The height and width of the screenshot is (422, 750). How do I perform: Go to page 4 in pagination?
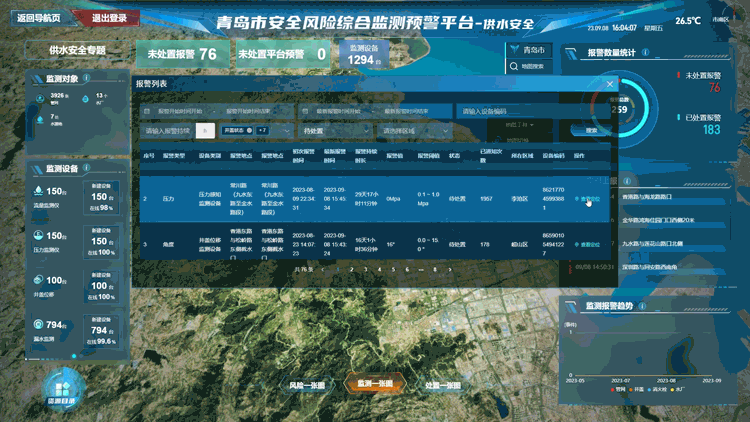pyautogui.click(x=379, y=269)
